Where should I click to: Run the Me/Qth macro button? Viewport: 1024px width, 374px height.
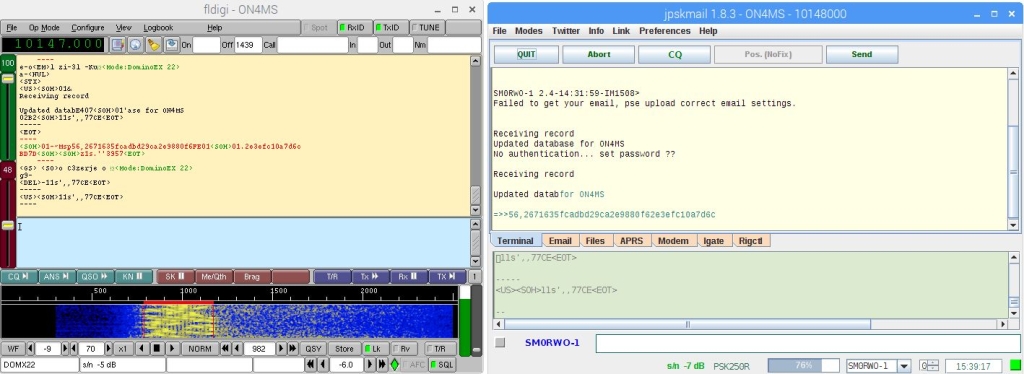coord(214,277)
